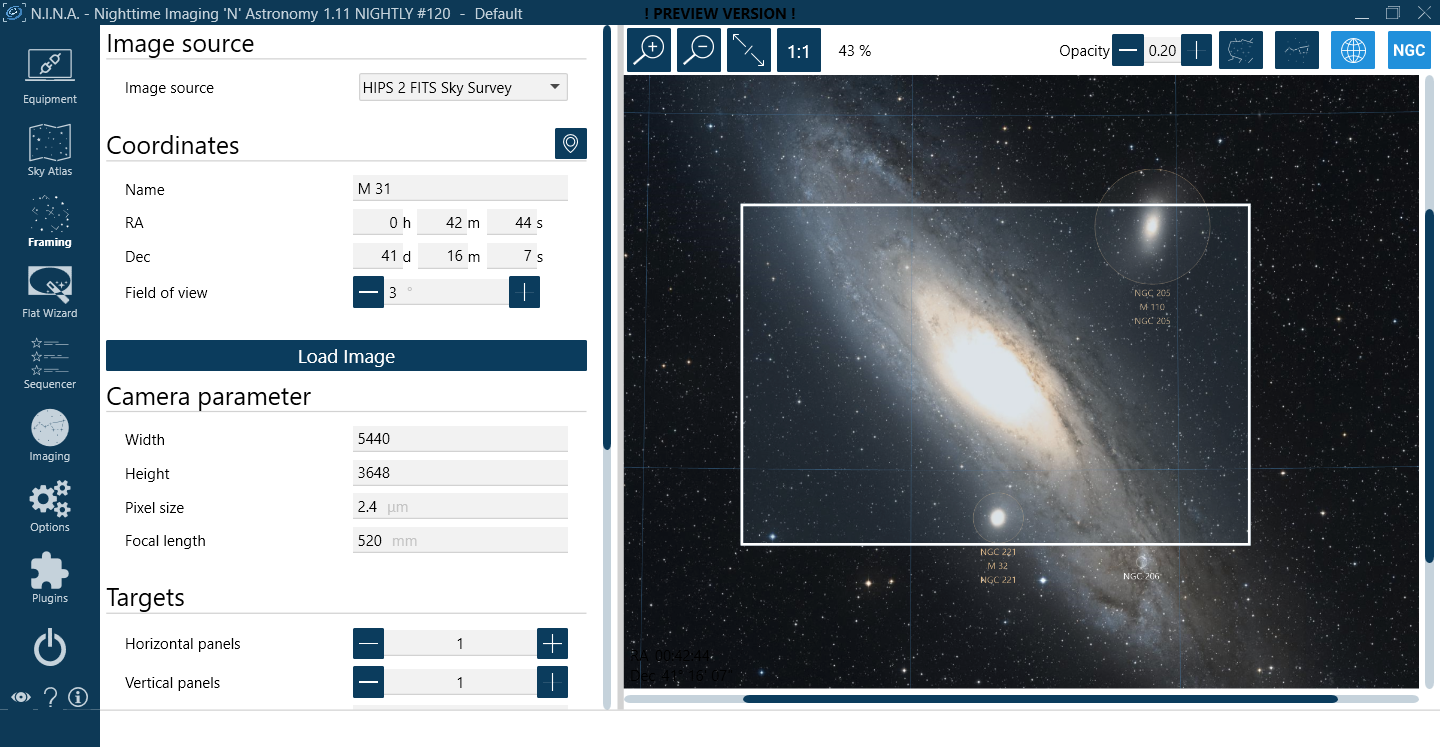Click the eye icon at sidebar bottom

click(20, 698)
